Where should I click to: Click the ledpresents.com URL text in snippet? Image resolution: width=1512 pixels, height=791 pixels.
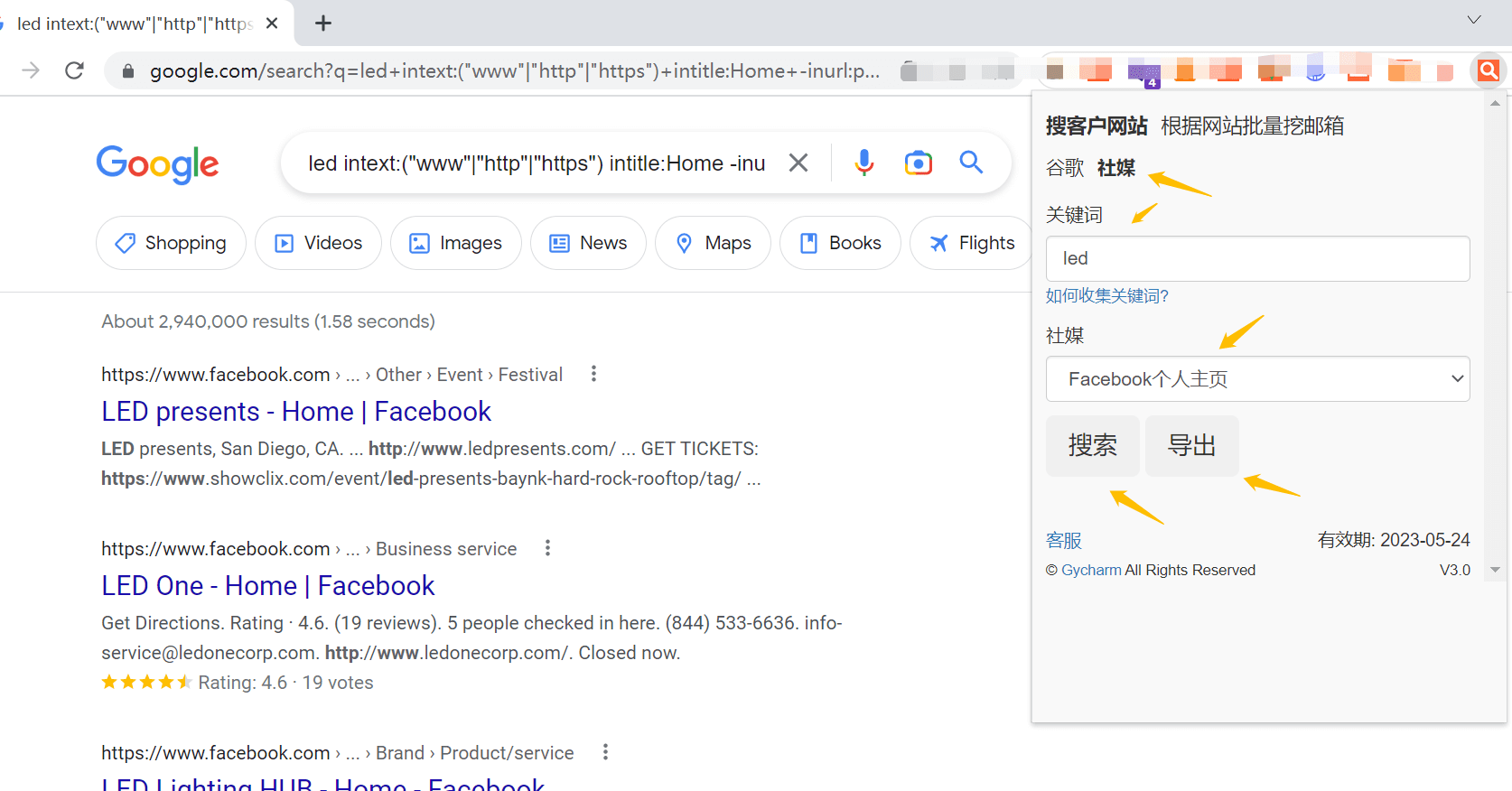[x=492, y=449]
